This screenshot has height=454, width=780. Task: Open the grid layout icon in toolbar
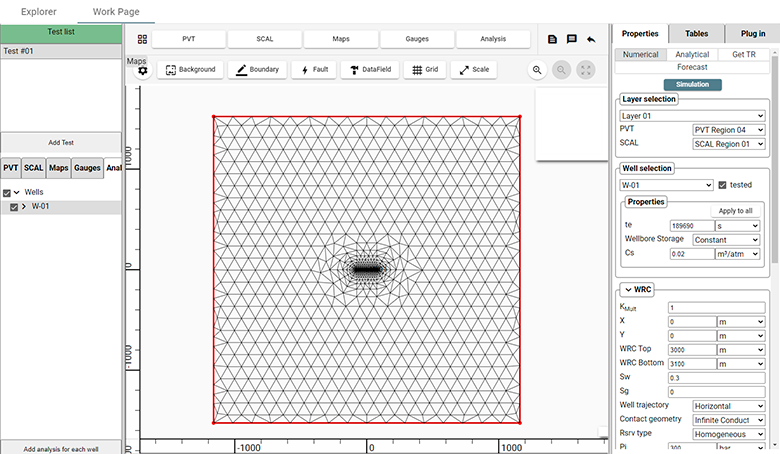click(142, 39)
